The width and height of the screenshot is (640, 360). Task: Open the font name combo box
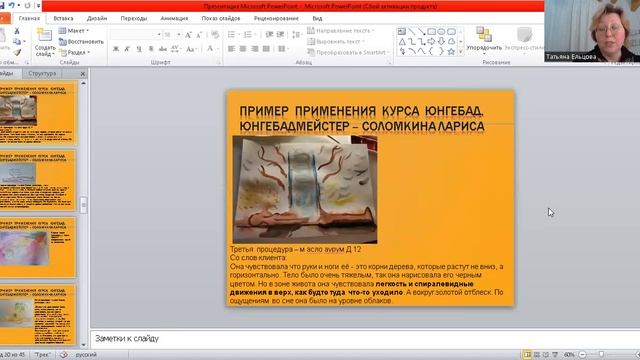click(136, 35)
